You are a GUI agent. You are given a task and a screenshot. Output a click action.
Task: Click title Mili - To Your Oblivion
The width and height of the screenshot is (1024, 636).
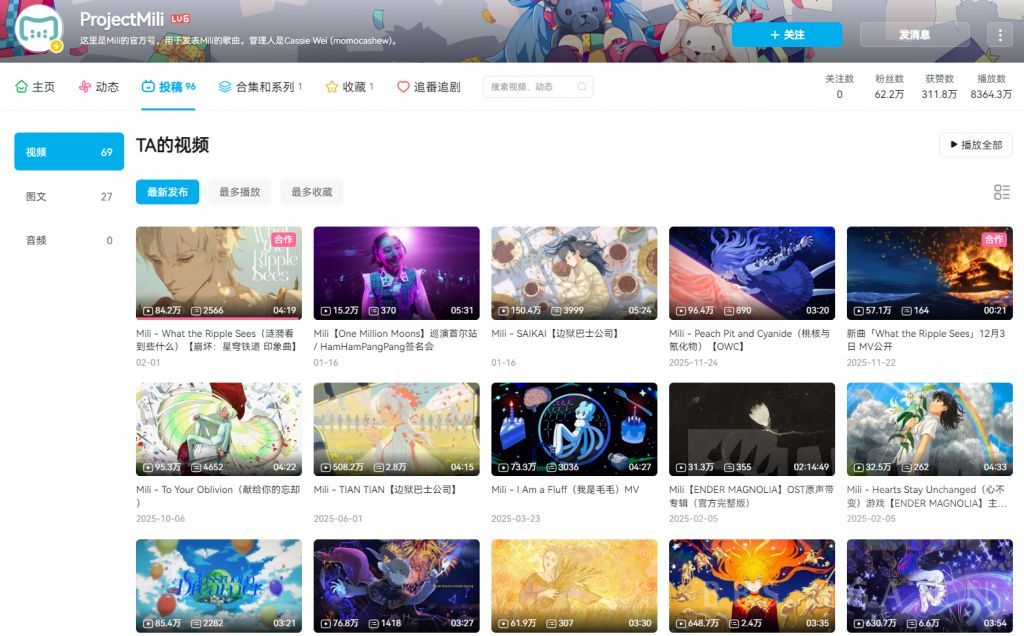[x=217, y=496]
